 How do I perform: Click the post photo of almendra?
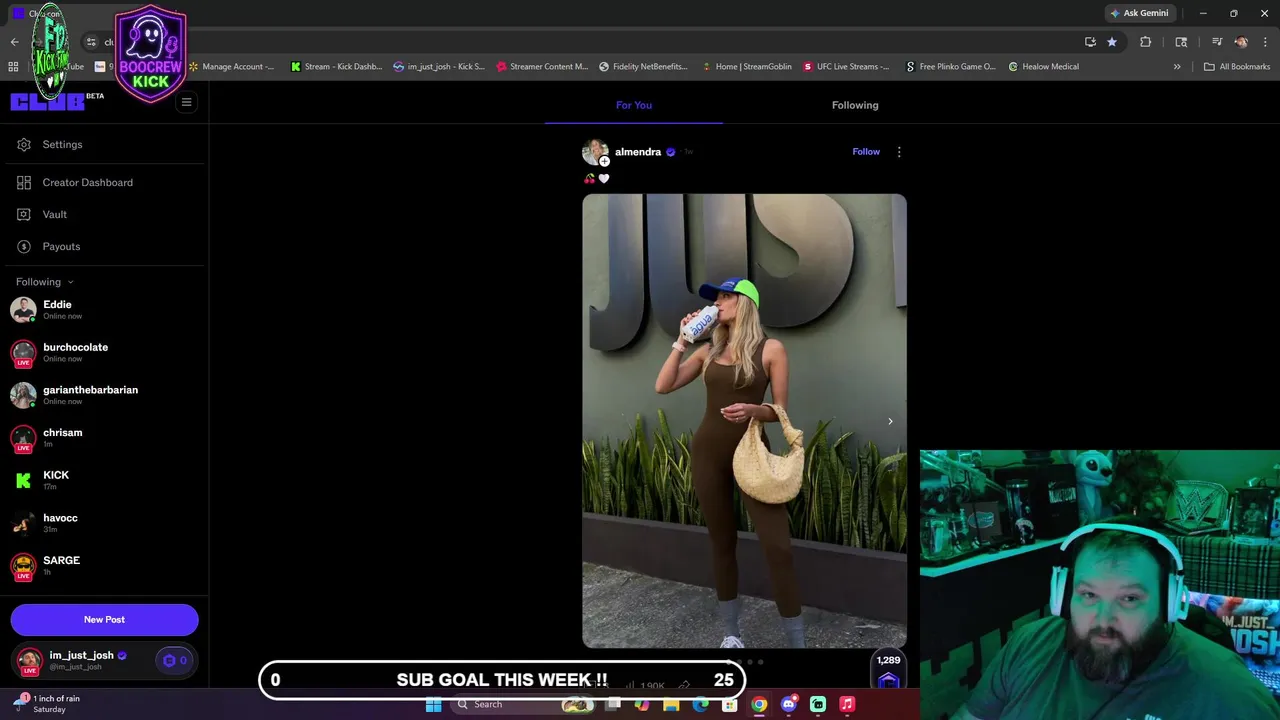tap(744, 421)
